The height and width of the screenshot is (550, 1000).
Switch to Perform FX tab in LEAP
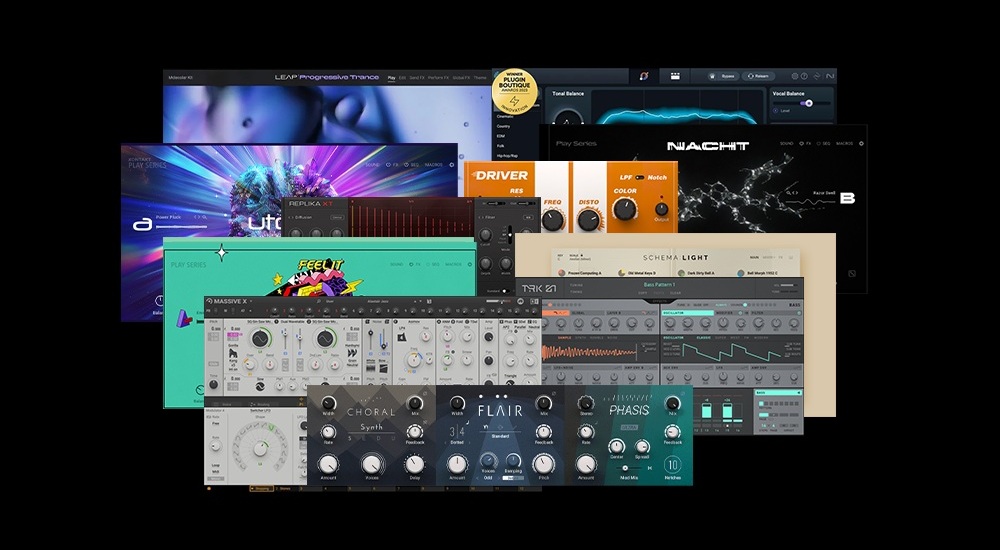pyautogui.click(x=439, y=77)
